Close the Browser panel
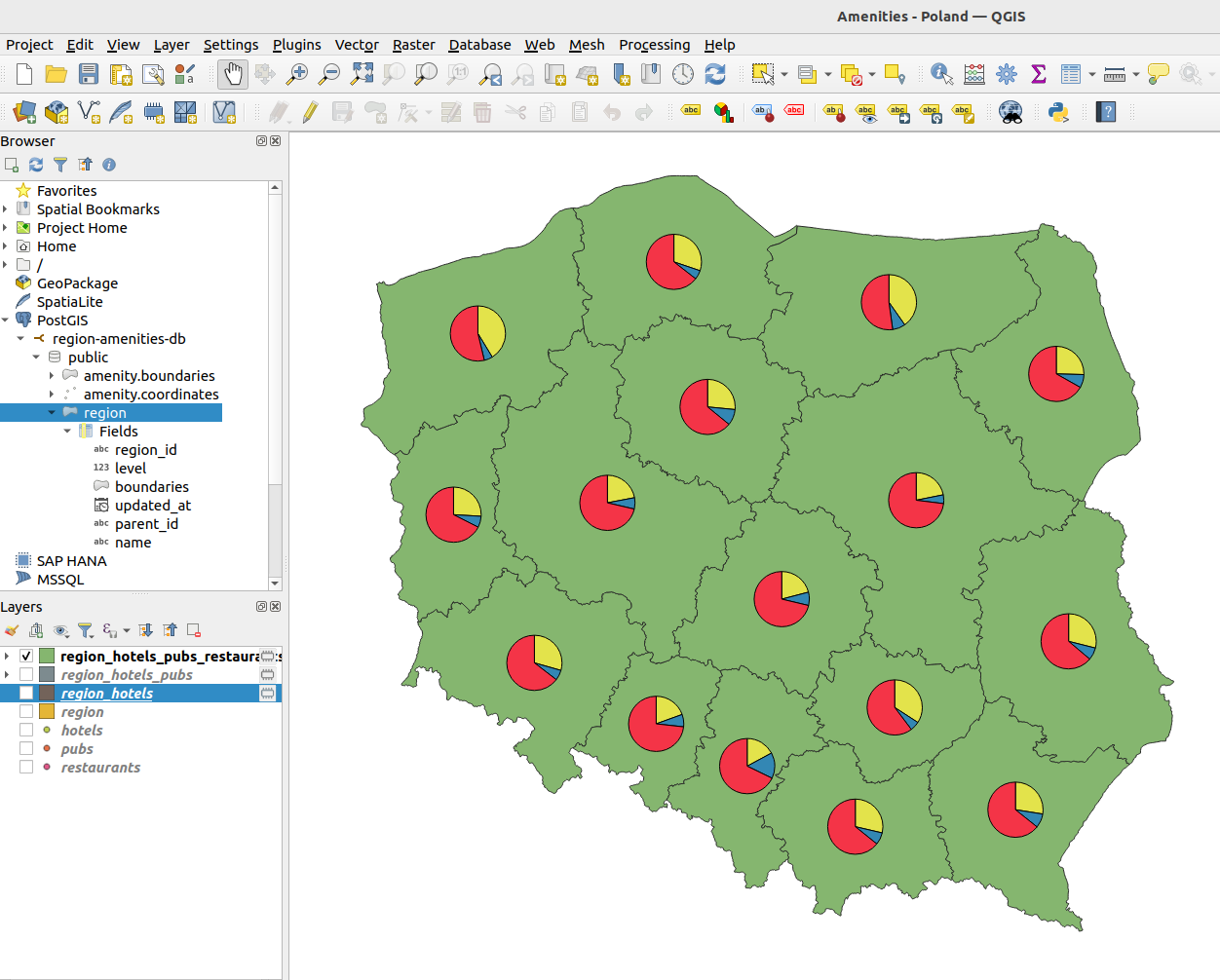The height and width of the screenshot is (980, 1220). tap(276, 141)
